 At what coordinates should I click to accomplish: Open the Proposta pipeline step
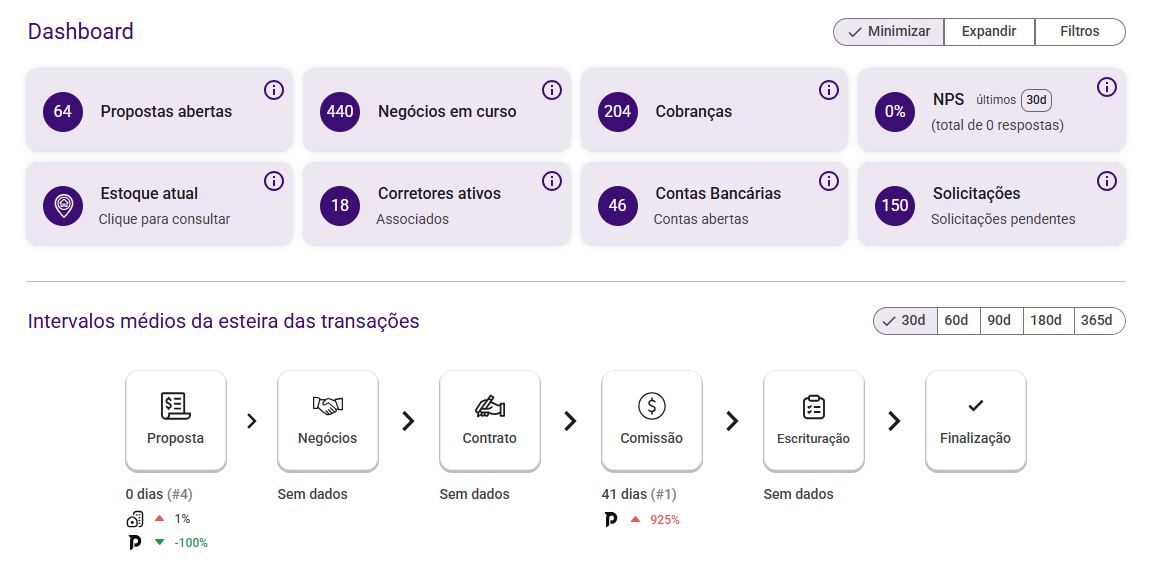176,420
